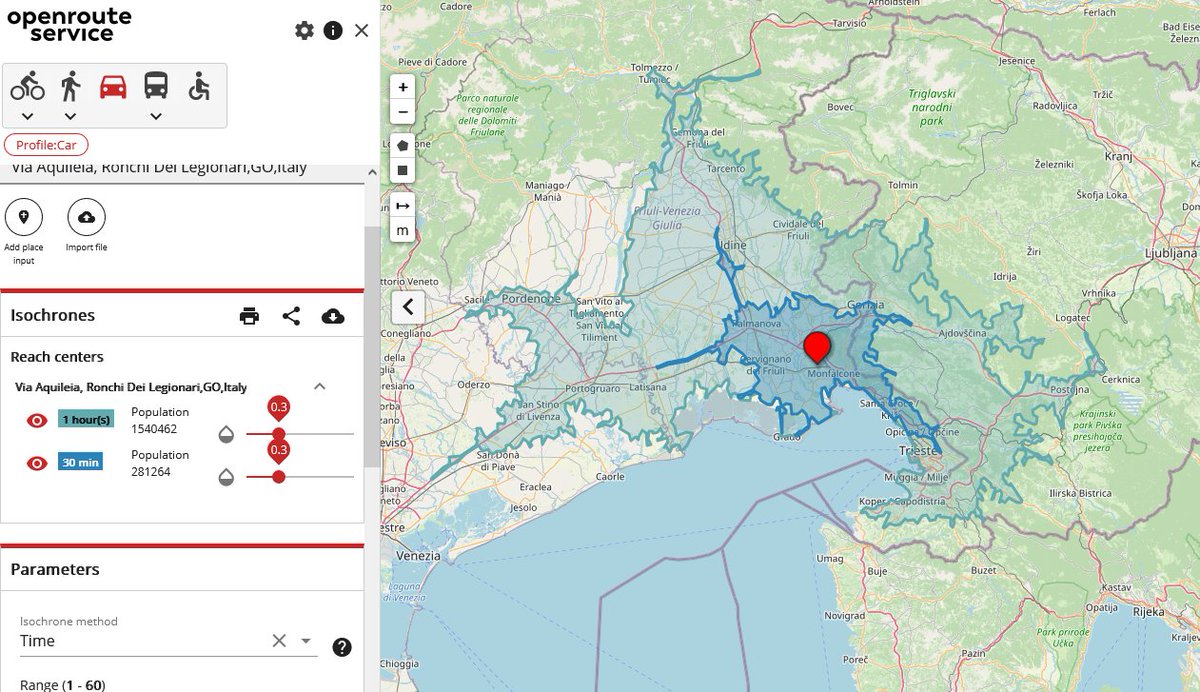Click Rijeka label on the map

click(x=1150, y=611)
